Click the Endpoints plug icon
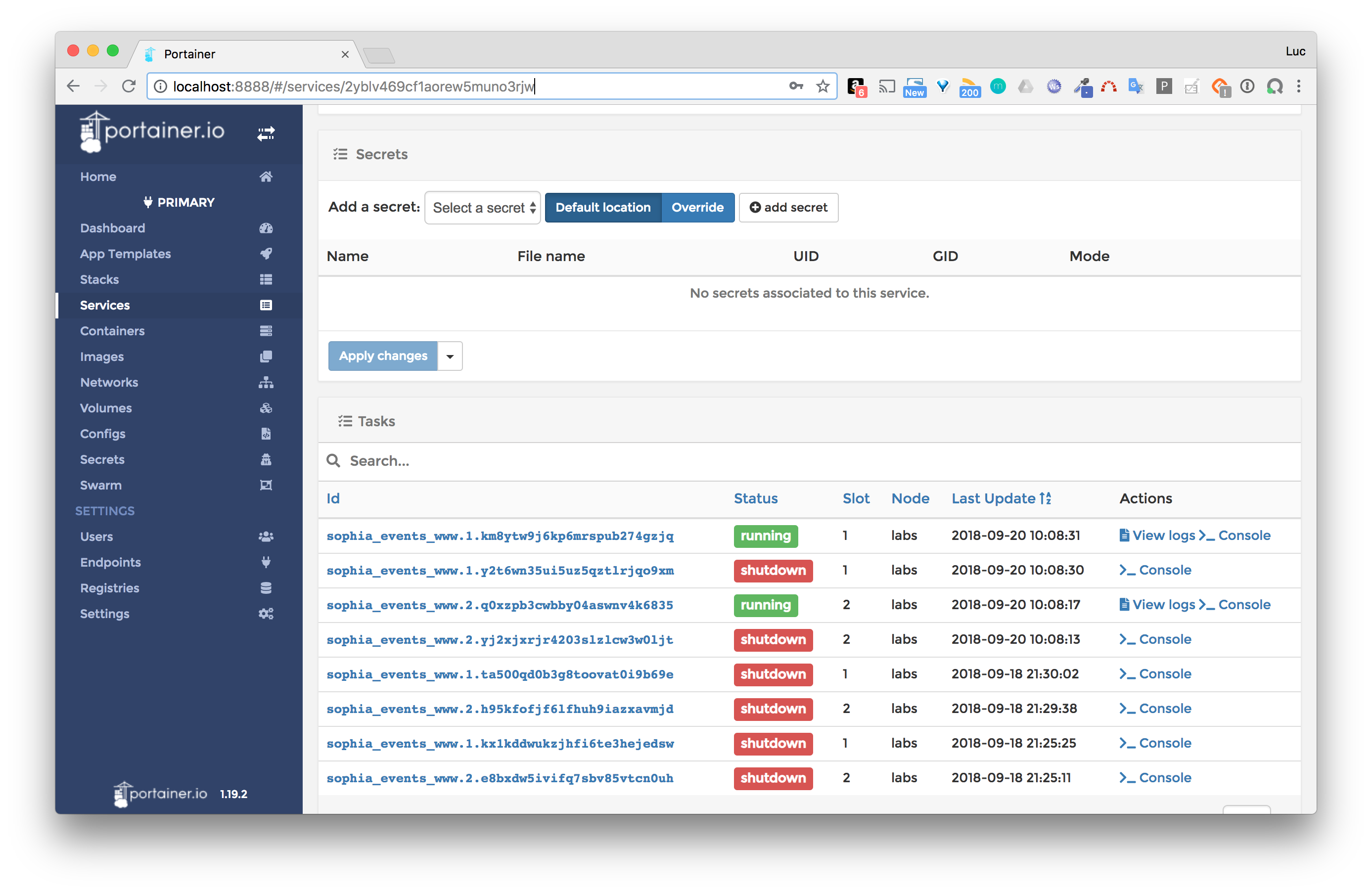 pos(266,562)
